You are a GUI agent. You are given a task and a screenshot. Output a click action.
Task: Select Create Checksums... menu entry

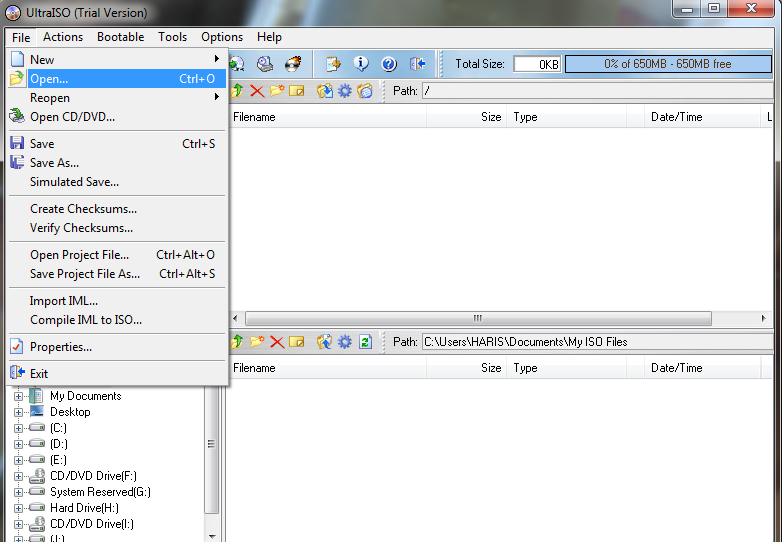pyautogui.click(x=117, y=208)
